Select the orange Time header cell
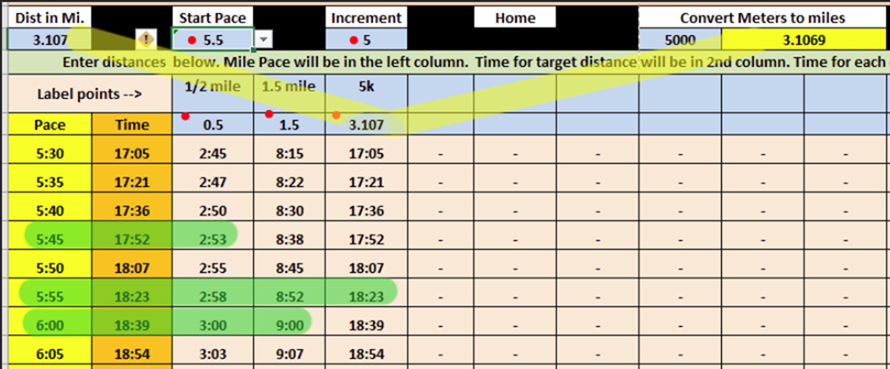890x369 pixels. [132, 124]
